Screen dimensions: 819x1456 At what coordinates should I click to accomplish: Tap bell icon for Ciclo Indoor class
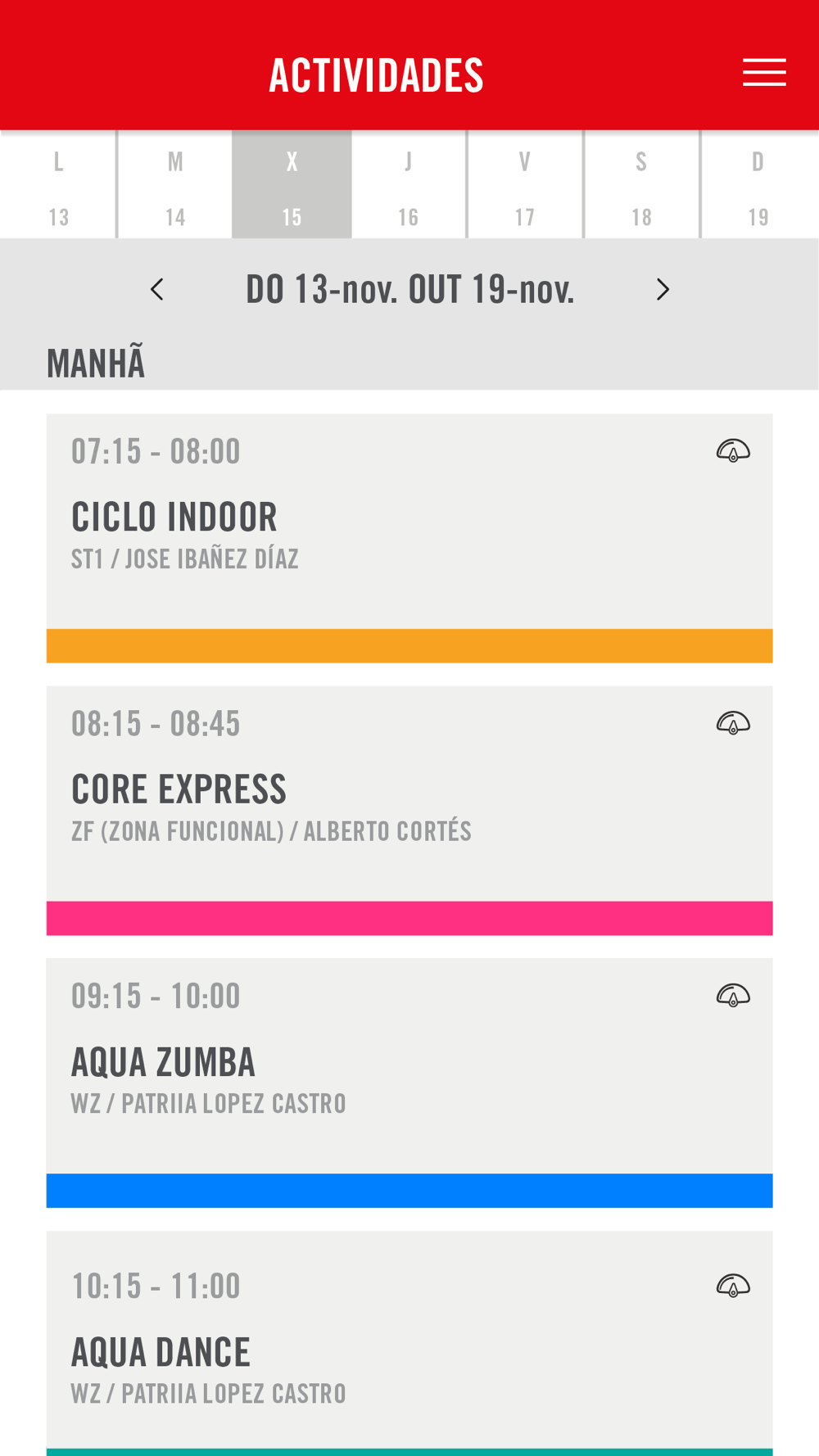tap(733, 450)
